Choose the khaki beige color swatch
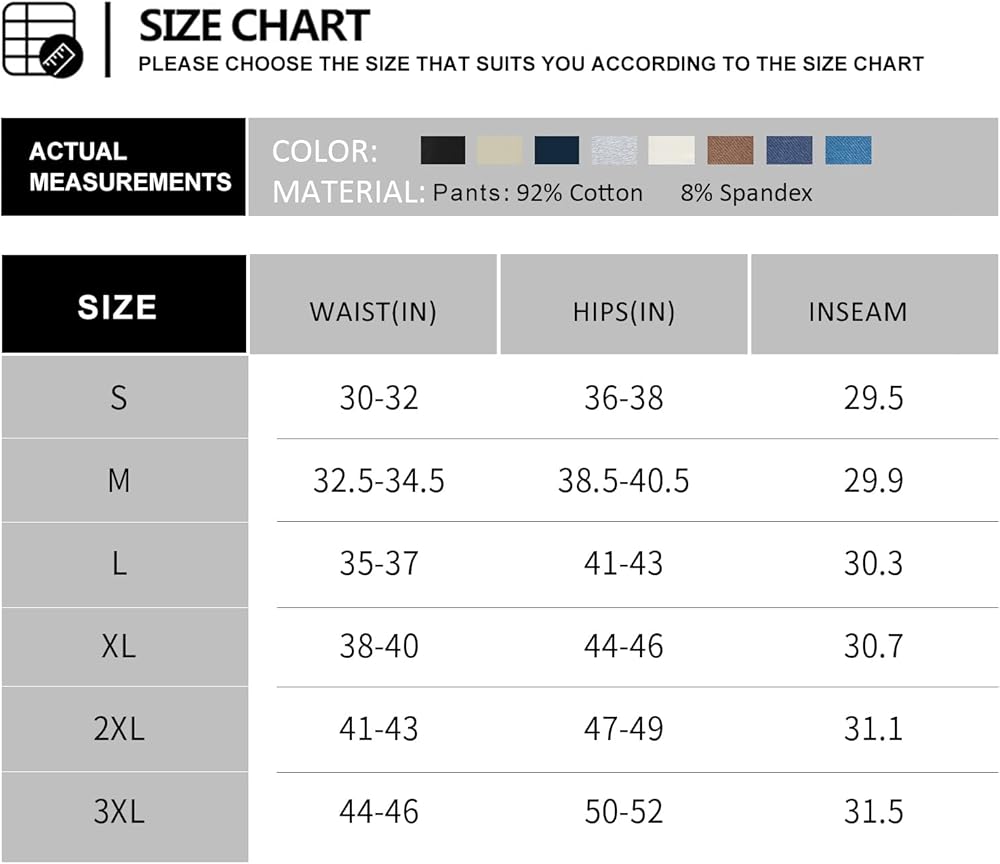The width and height of the screenshot is (1000, 864). tap(500, 151)
